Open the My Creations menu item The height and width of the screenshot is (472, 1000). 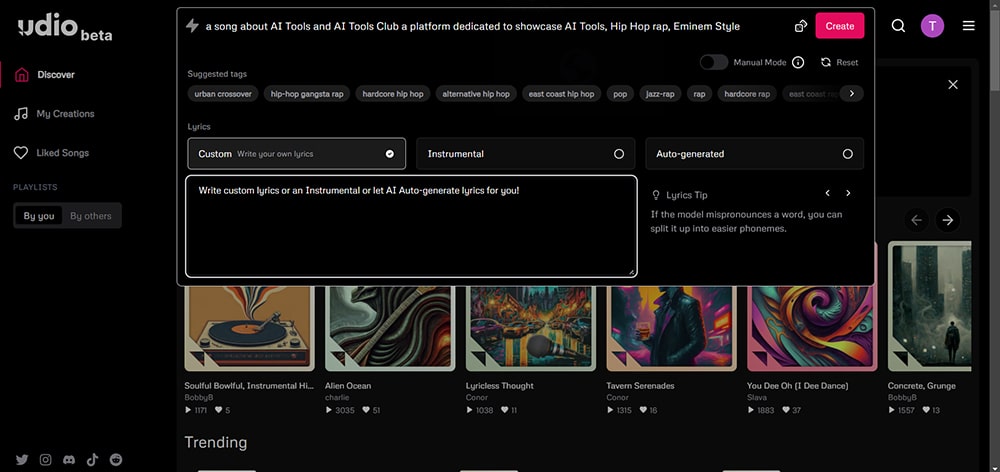(x=65, y=114)
